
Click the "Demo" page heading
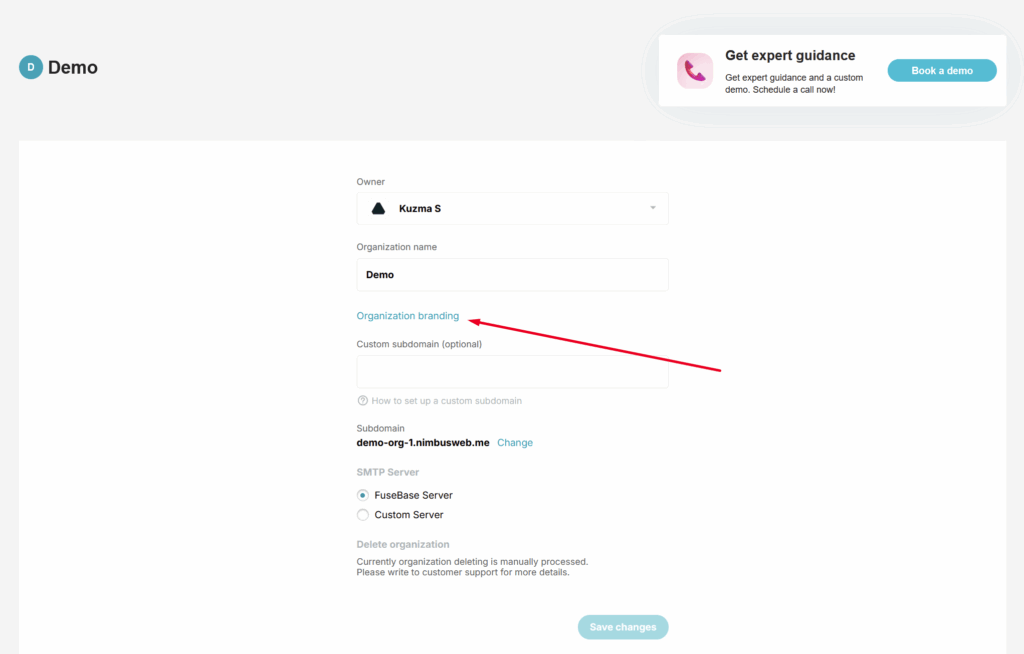[73, 68]
